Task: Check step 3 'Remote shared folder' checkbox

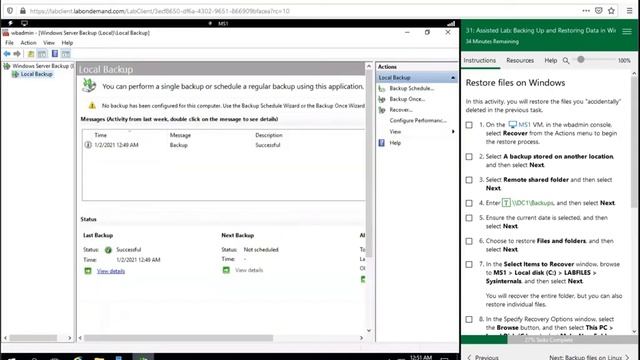Action: click(469, 180)
